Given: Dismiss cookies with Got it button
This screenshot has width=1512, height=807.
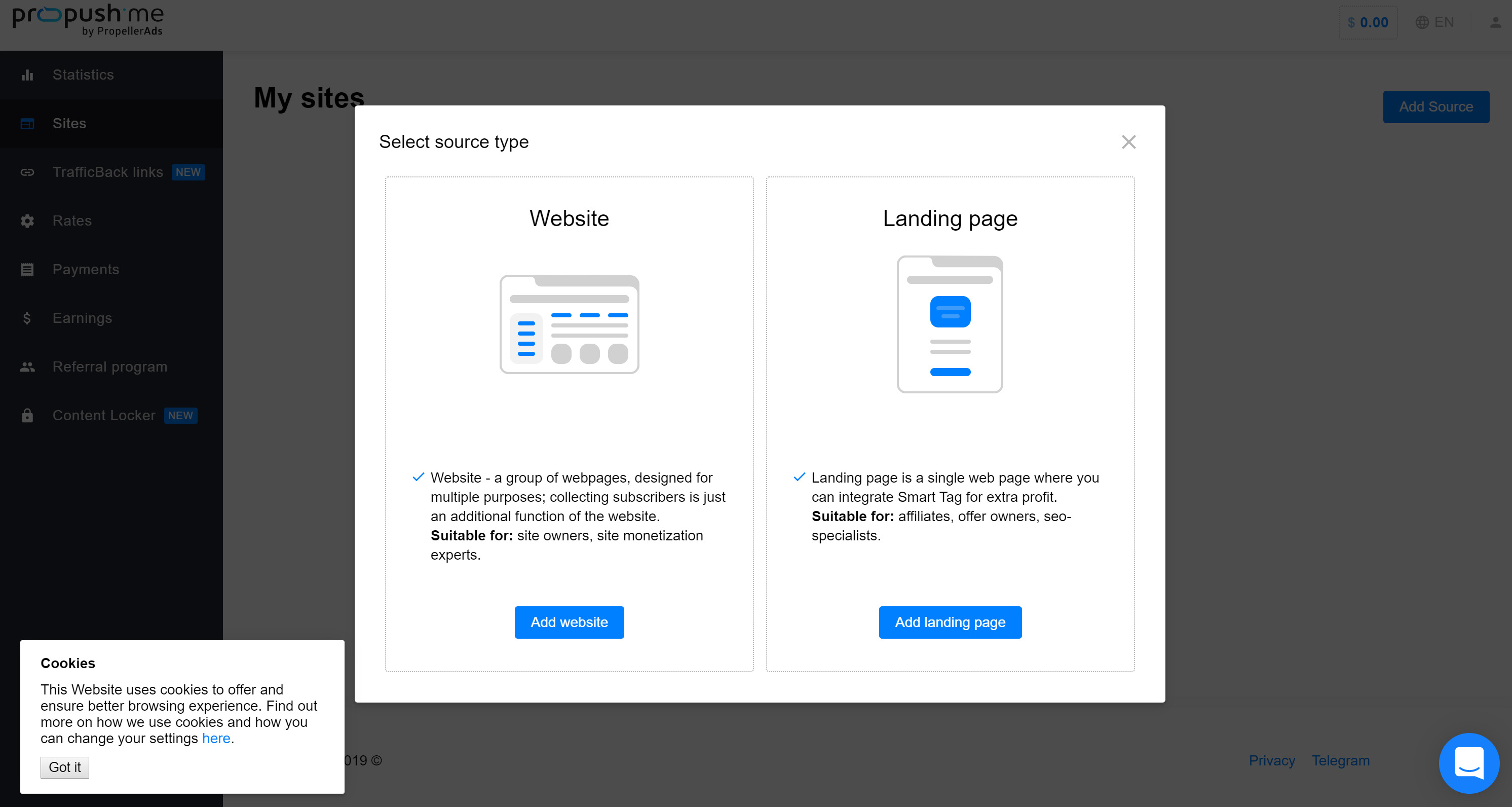Looking at the screenshot, I should coord(64,767).
